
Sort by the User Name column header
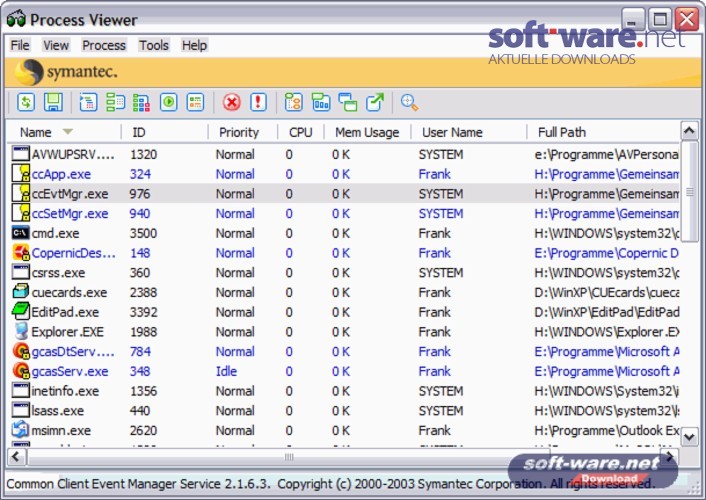[468, 132]
